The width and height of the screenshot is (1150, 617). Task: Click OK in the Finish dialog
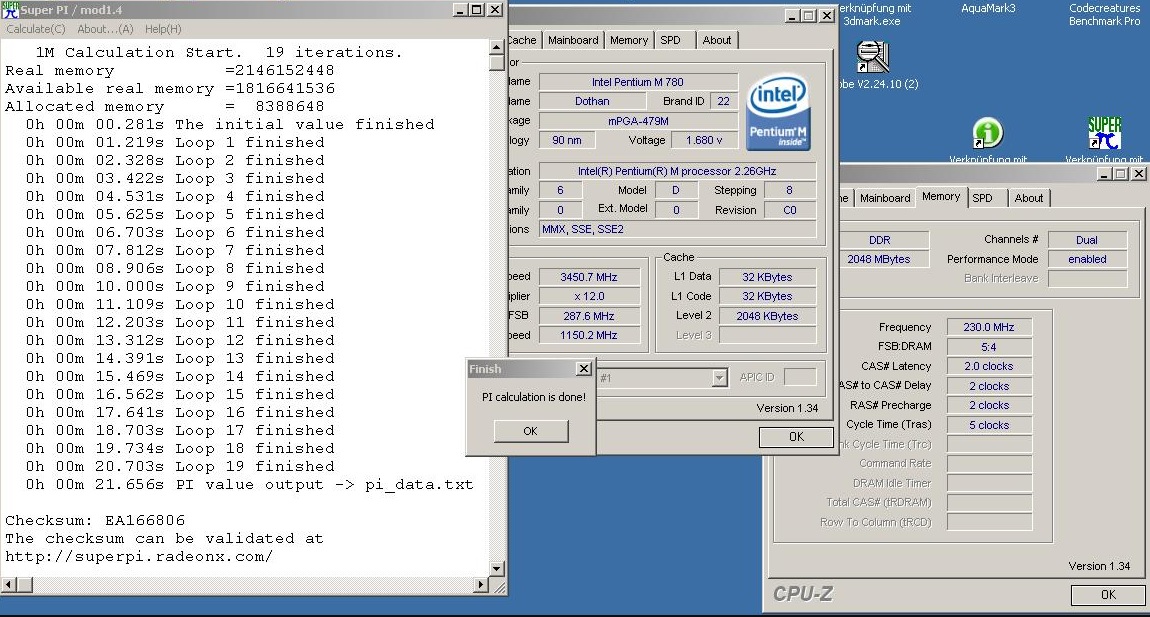pos(530,431)
